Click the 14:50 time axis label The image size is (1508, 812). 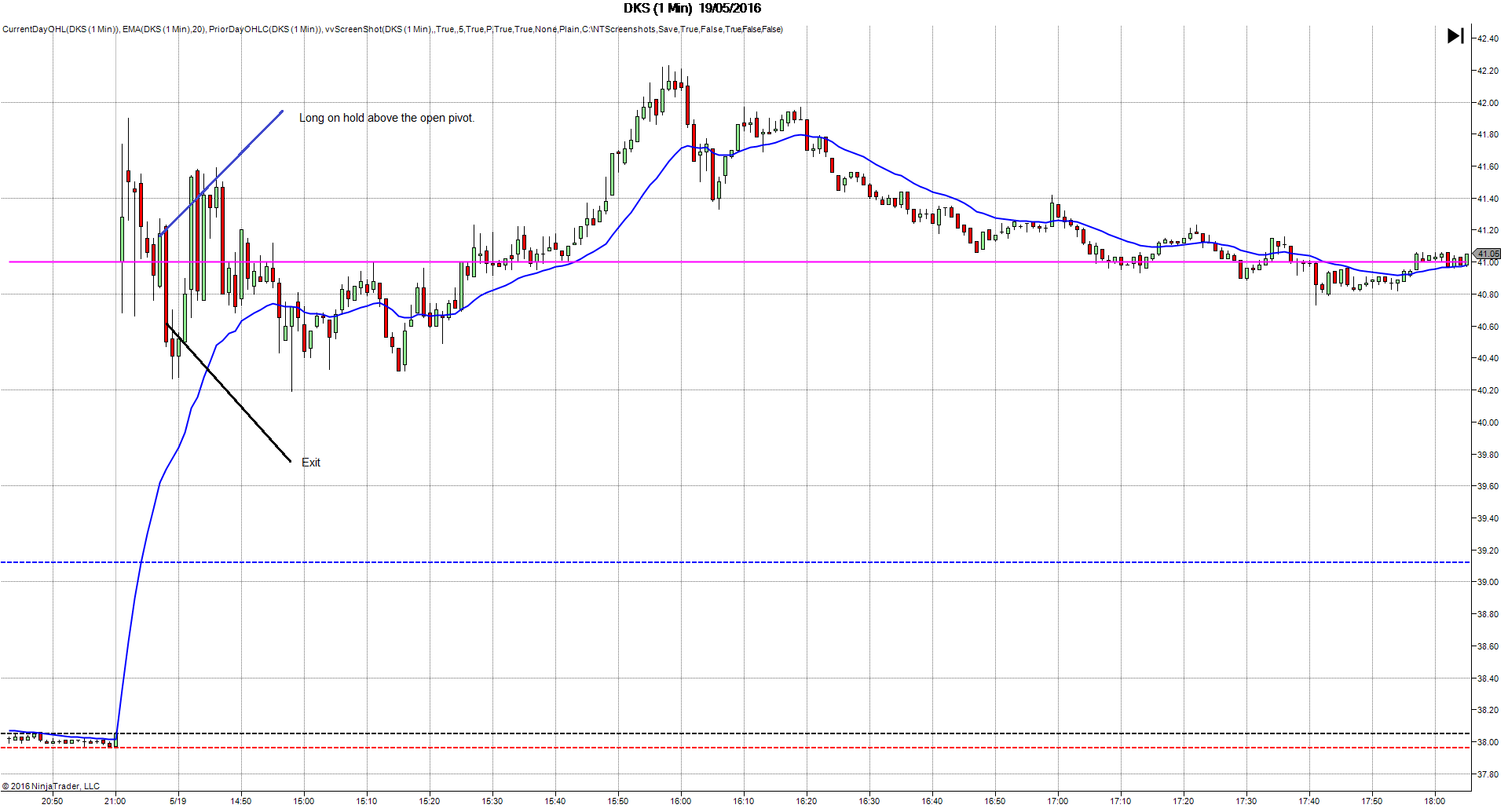[241, 801]
